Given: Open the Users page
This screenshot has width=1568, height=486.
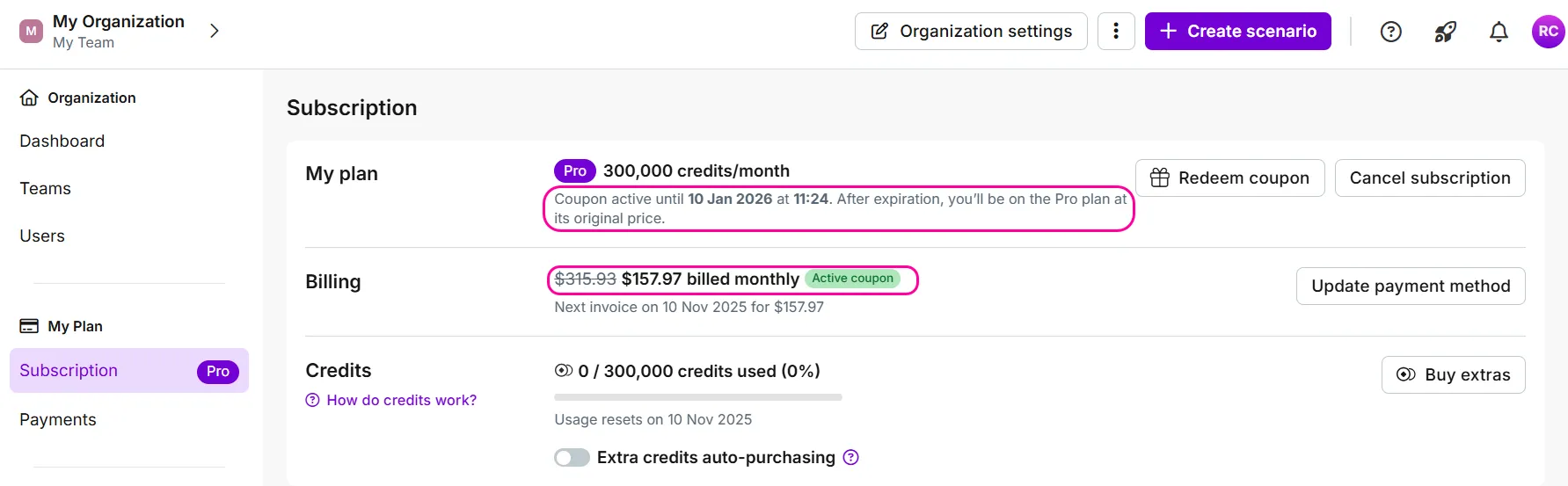Looking at the screenshot, I should click(x=42, y=236).
